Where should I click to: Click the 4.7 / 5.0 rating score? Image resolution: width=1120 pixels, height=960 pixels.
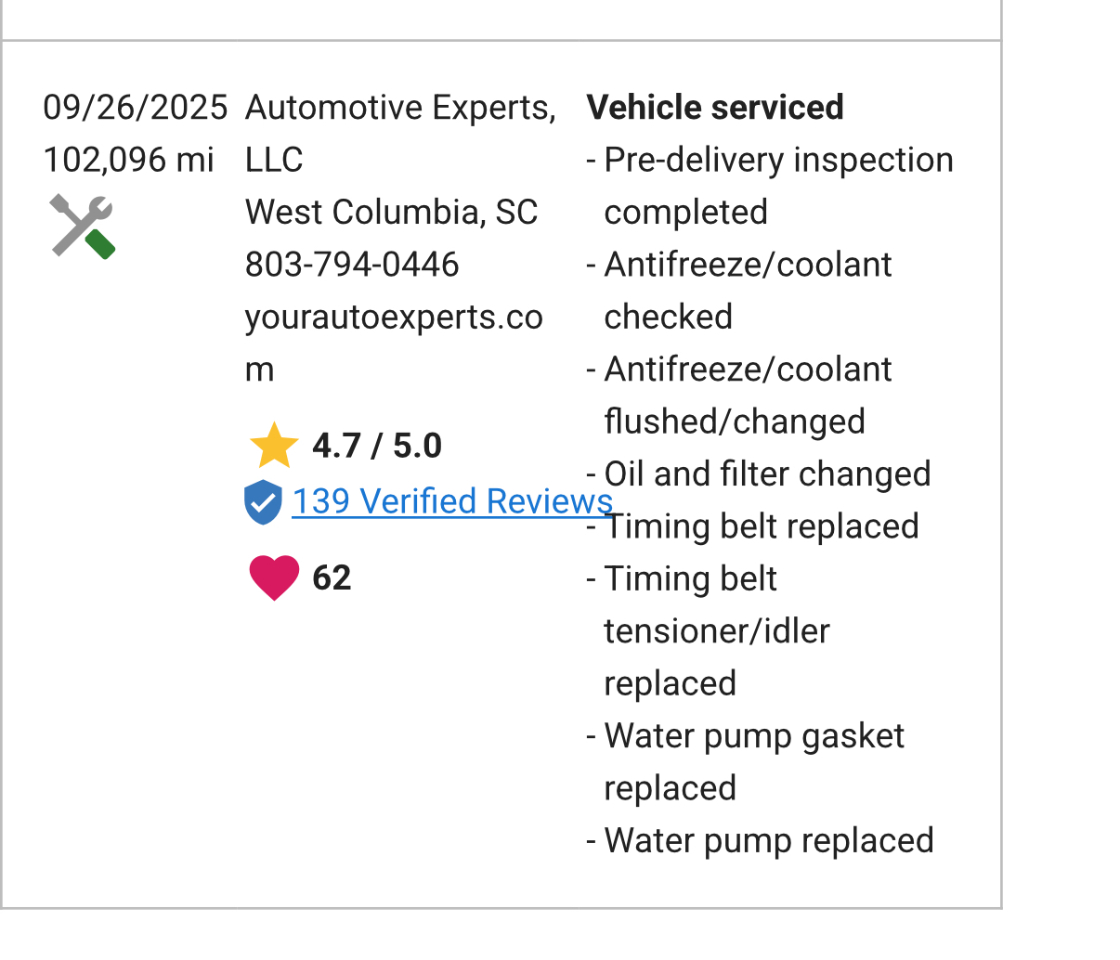(x=377, y=446)
